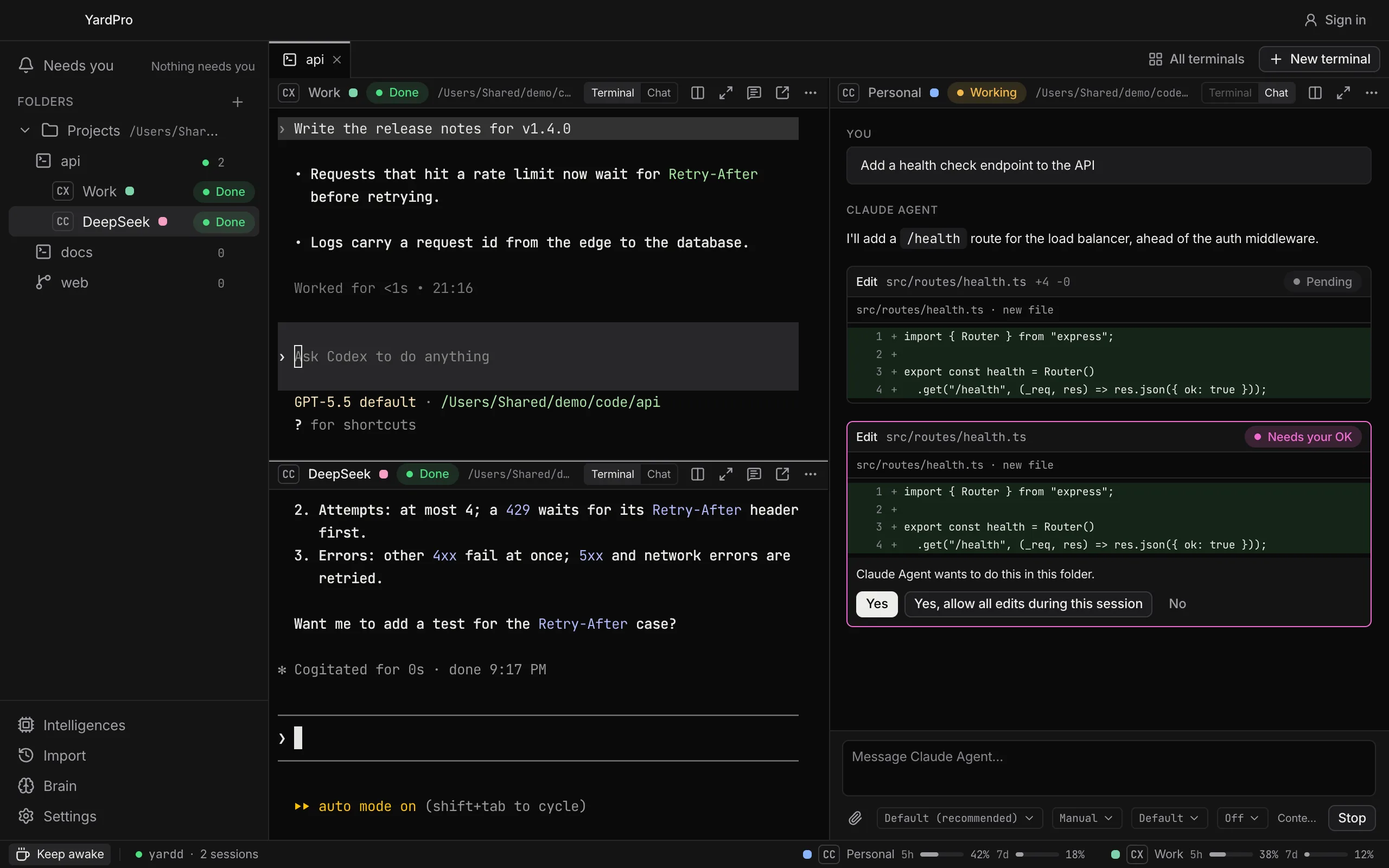Switch the Work pane to Chat view

(x=658, y=93)
